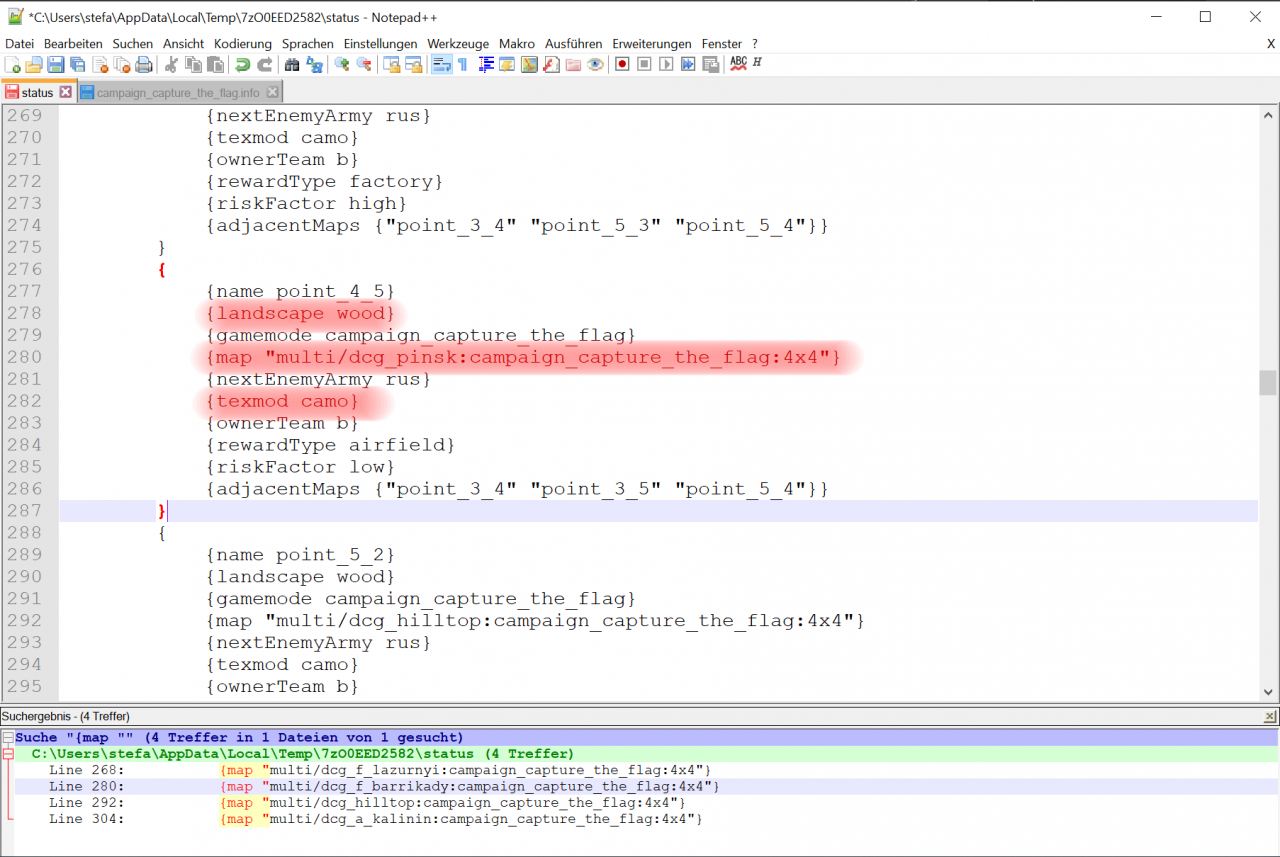1280x857 pixels.
Task: Click the Save file toolbar icon
Action: tap(56, 65)
